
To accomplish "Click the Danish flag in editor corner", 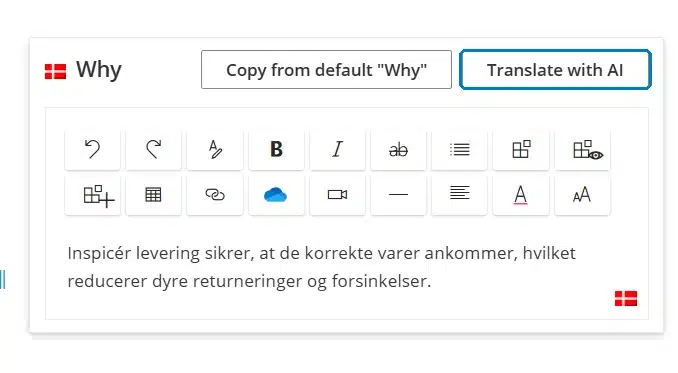I will (626, 298).
